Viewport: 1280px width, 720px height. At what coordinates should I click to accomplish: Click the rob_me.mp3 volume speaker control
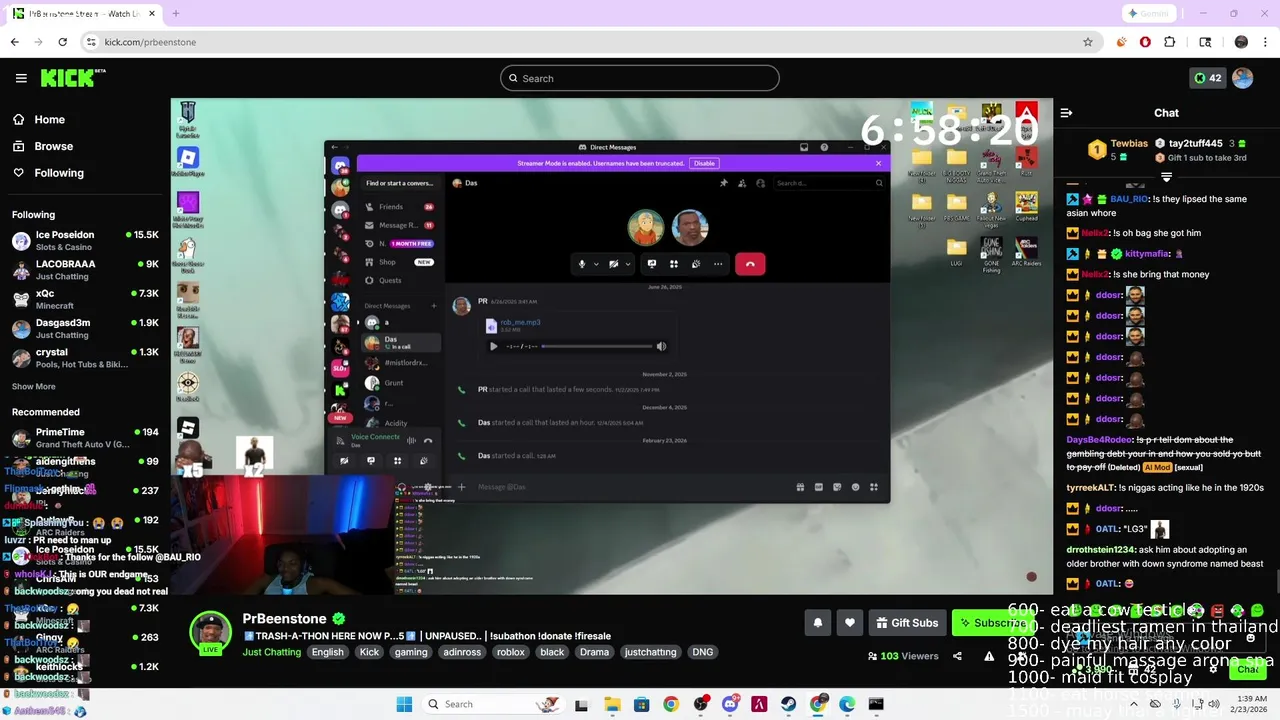click(x=661, y=346)
